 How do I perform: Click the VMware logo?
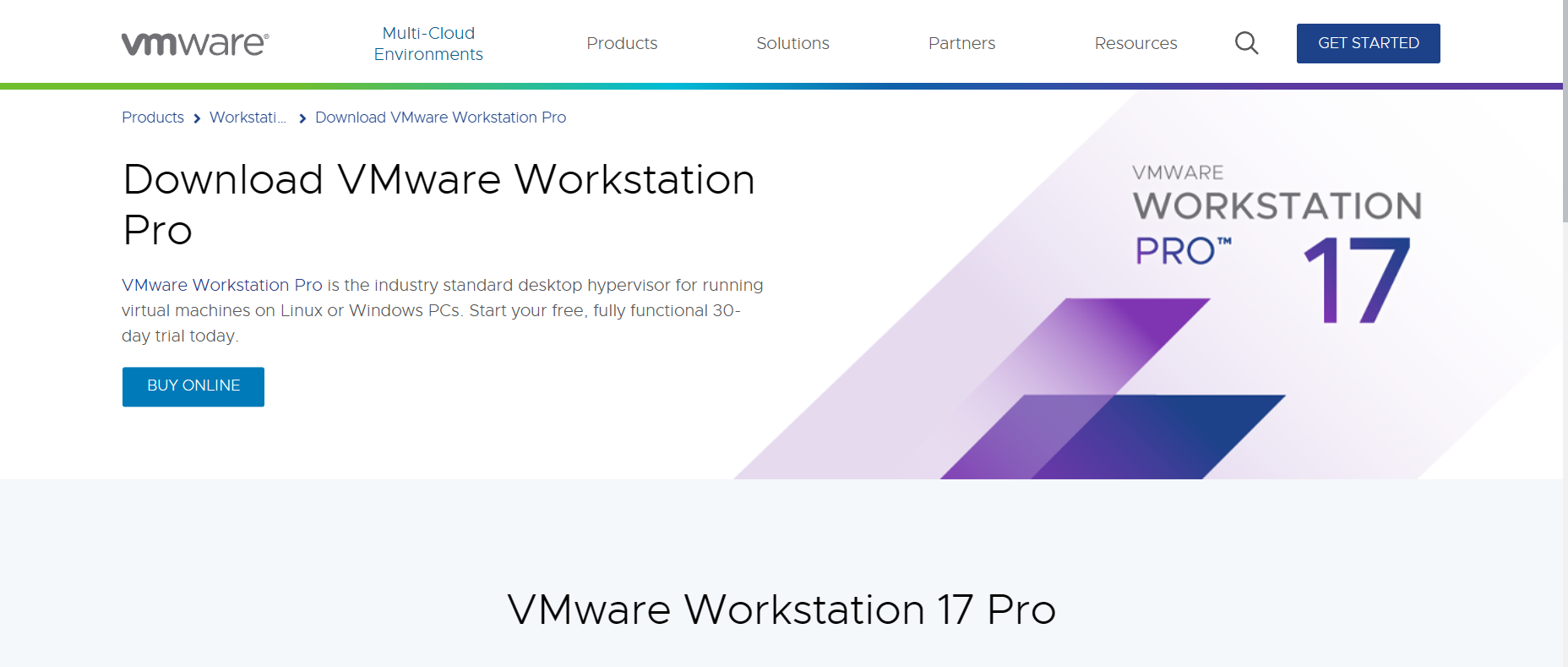195,43
